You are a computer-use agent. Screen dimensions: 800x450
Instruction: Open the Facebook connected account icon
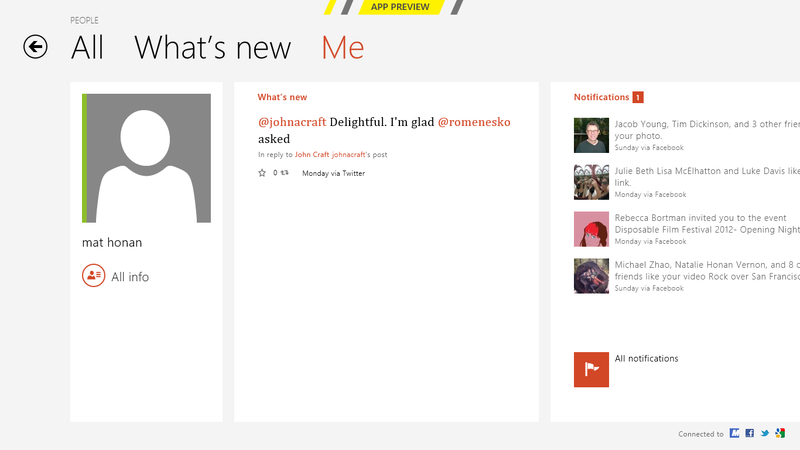point(749,433)
